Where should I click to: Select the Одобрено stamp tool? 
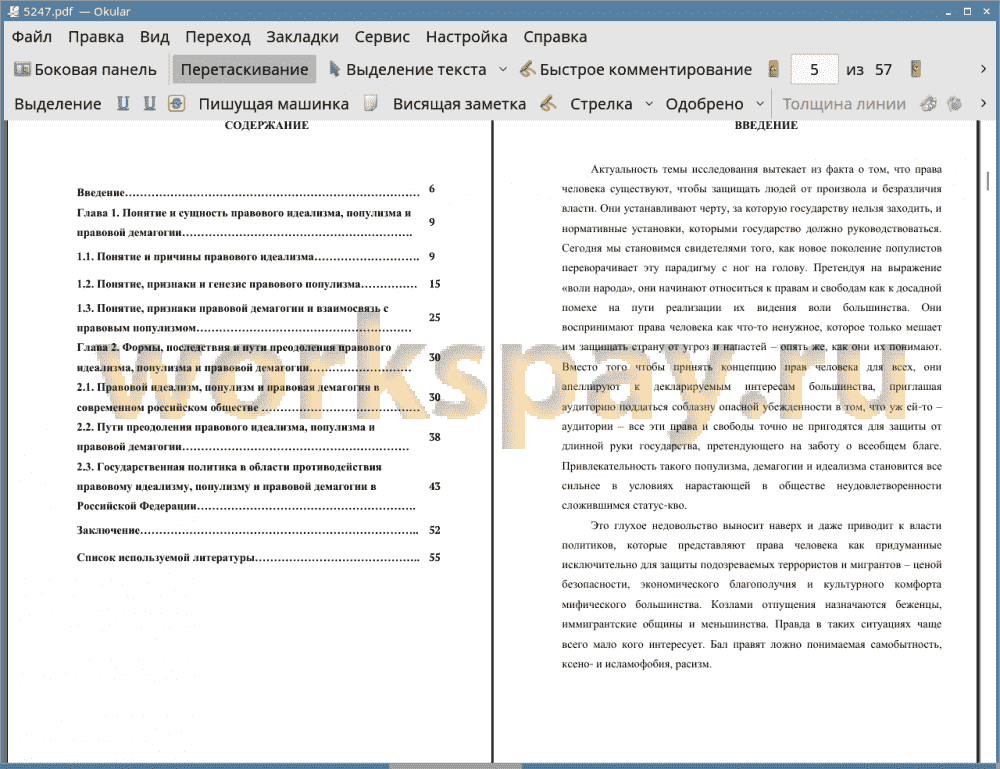pos(704,104)
